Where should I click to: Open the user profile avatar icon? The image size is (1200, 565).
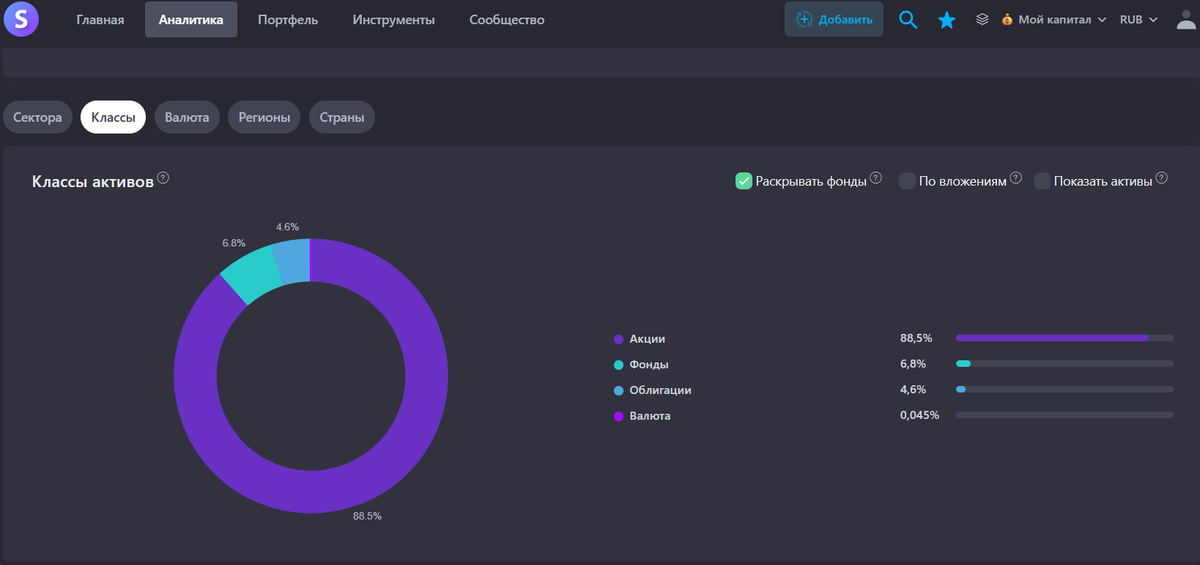coord(1186,19)
